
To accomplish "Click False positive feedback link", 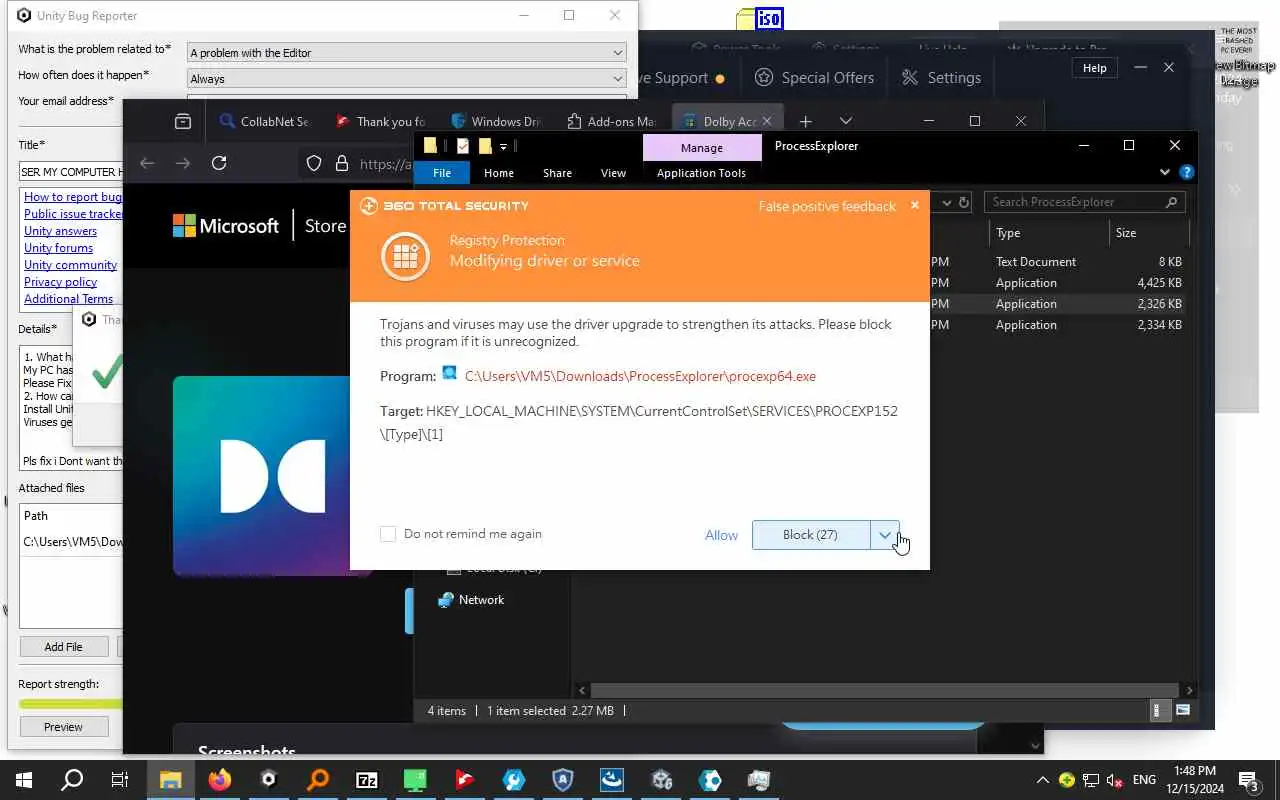I will tap(827, 206).
